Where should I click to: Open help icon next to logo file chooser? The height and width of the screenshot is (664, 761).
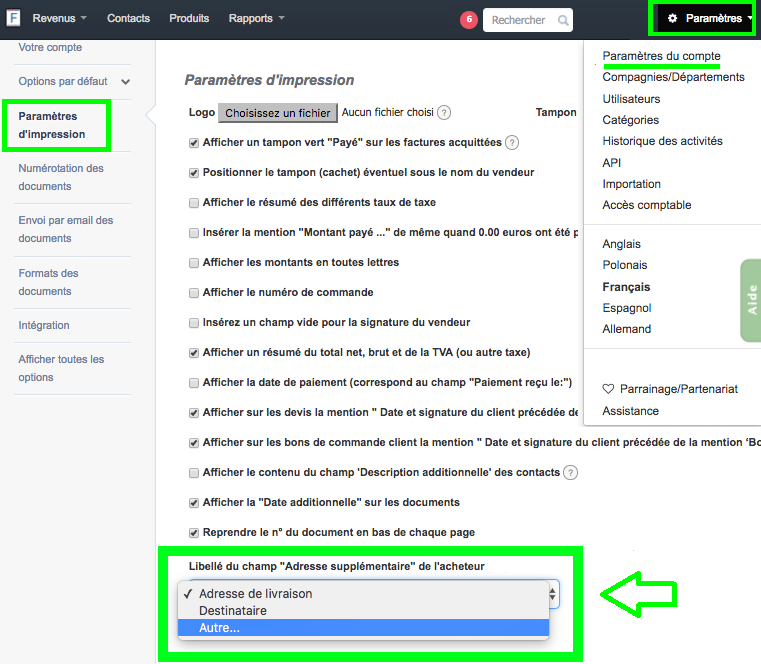(444, 113)
